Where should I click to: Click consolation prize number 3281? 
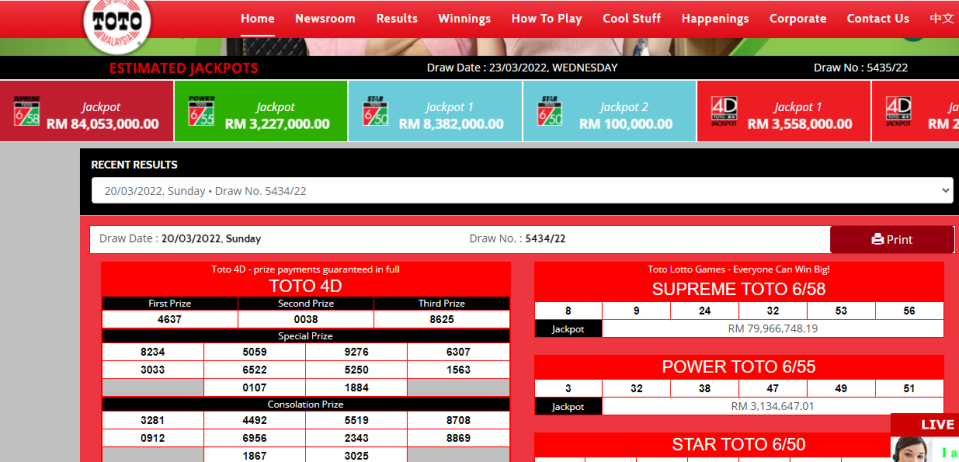tap(152, 420)
